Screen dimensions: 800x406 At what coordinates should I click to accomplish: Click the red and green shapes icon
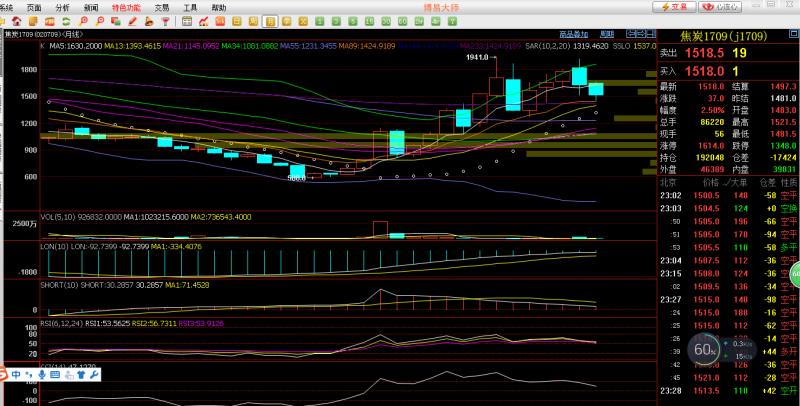116,21
